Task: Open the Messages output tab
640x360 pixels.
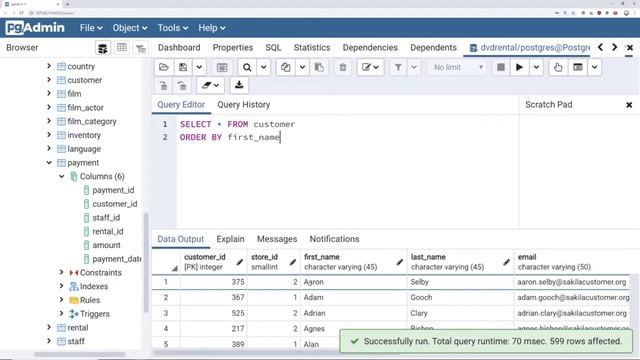Action: tap(277, 239)
